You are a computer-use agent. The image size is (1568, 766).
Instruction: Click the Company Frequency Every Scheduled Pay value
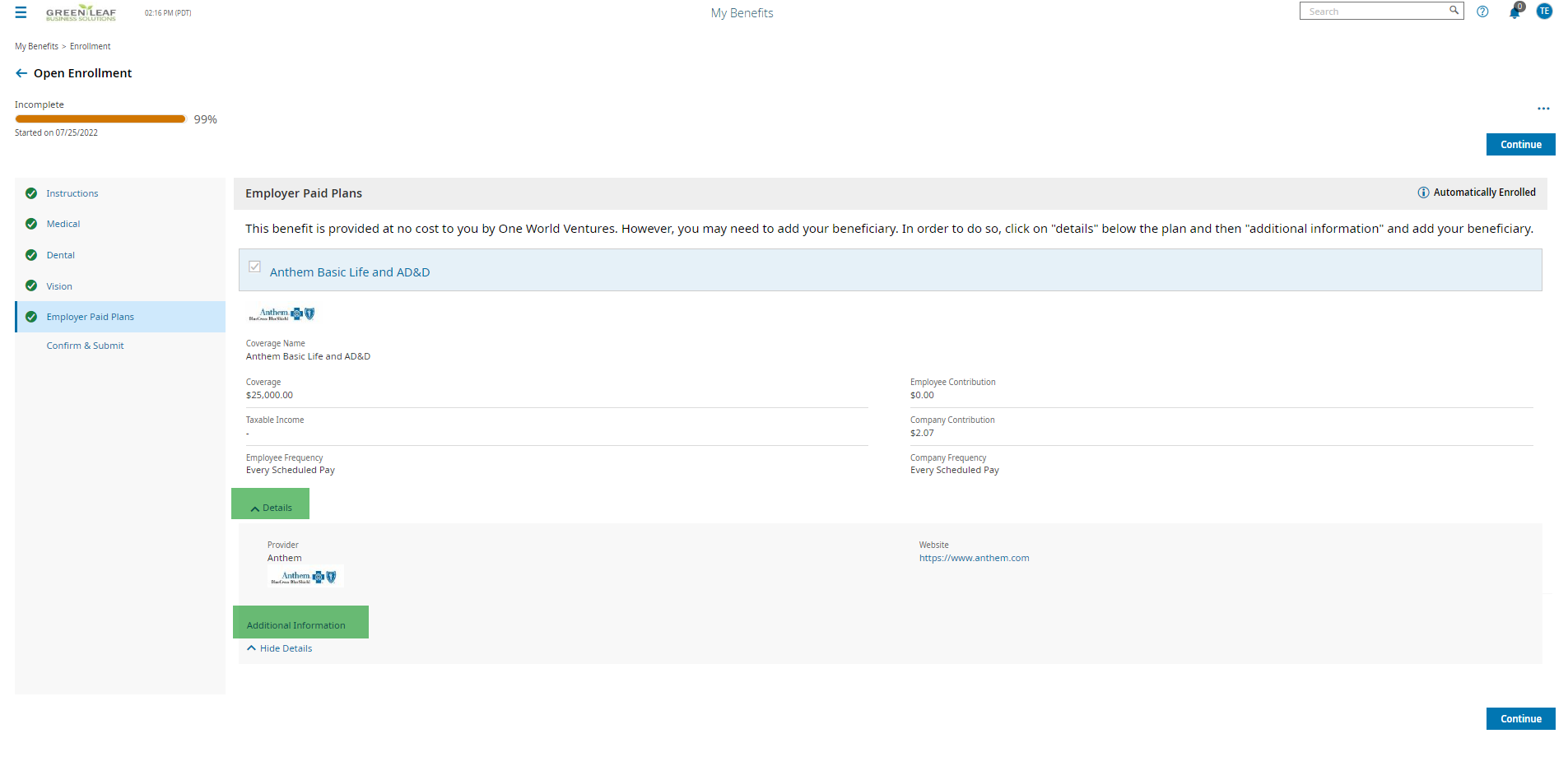click(955, 471)
